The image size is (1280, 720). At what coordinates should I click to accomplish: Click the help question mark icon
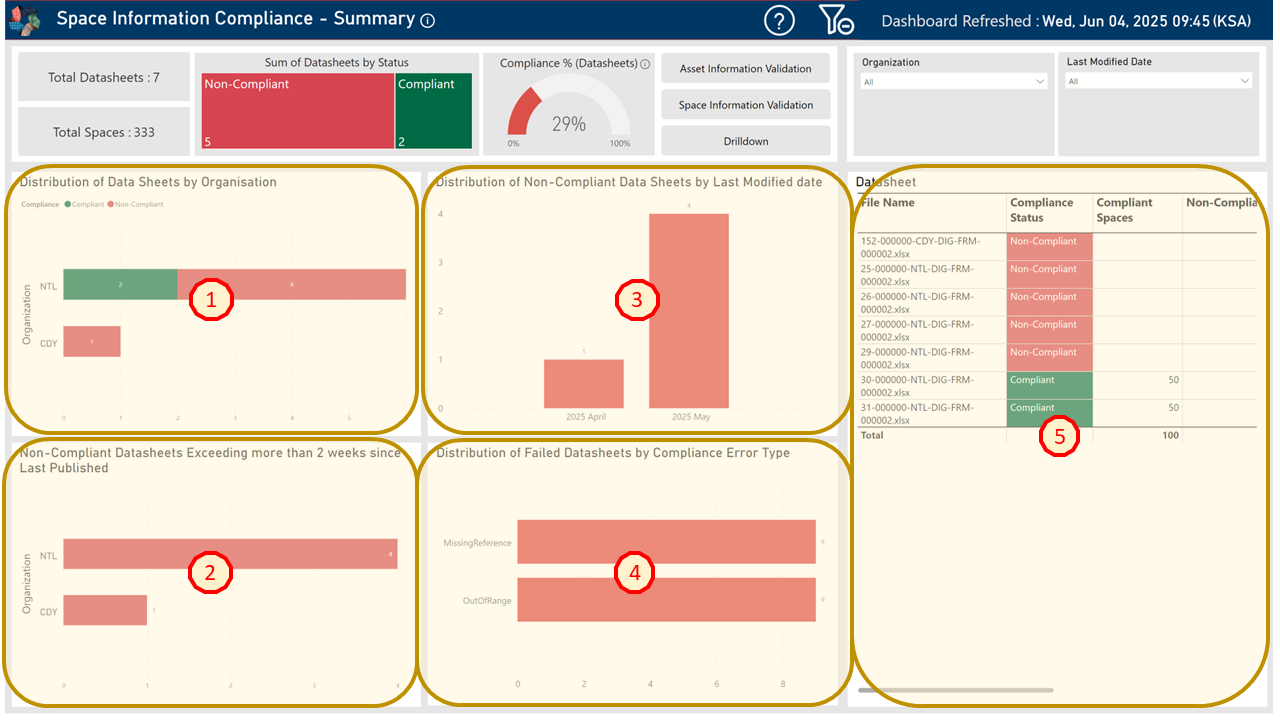[x=779, y=20]
